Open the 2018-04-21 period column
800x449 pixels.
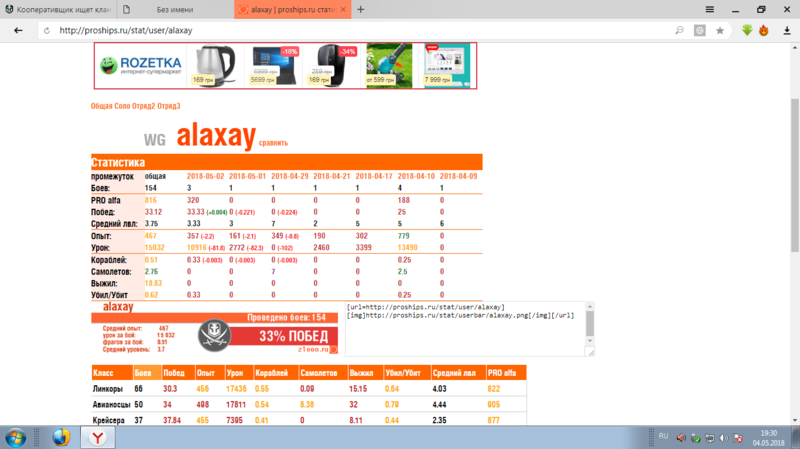[x=332, y=176]
